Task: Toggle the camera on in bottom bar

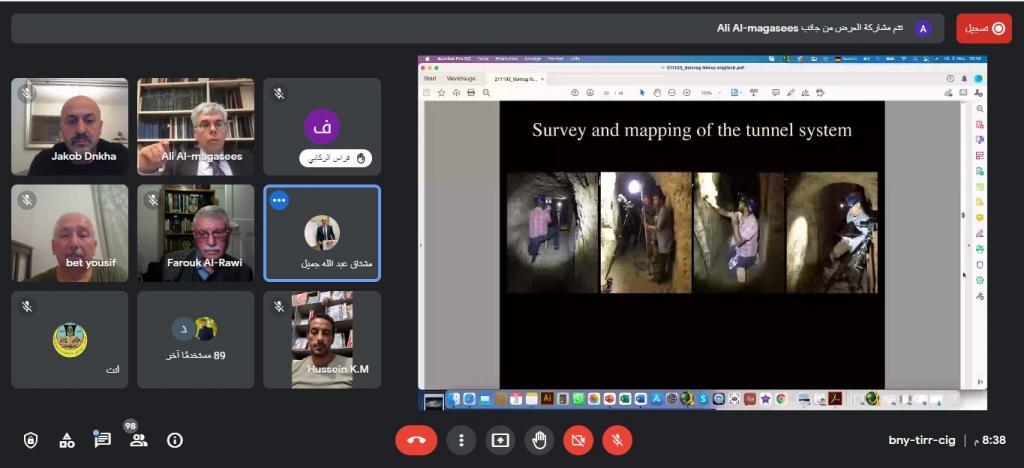Action: click(577, 440)
